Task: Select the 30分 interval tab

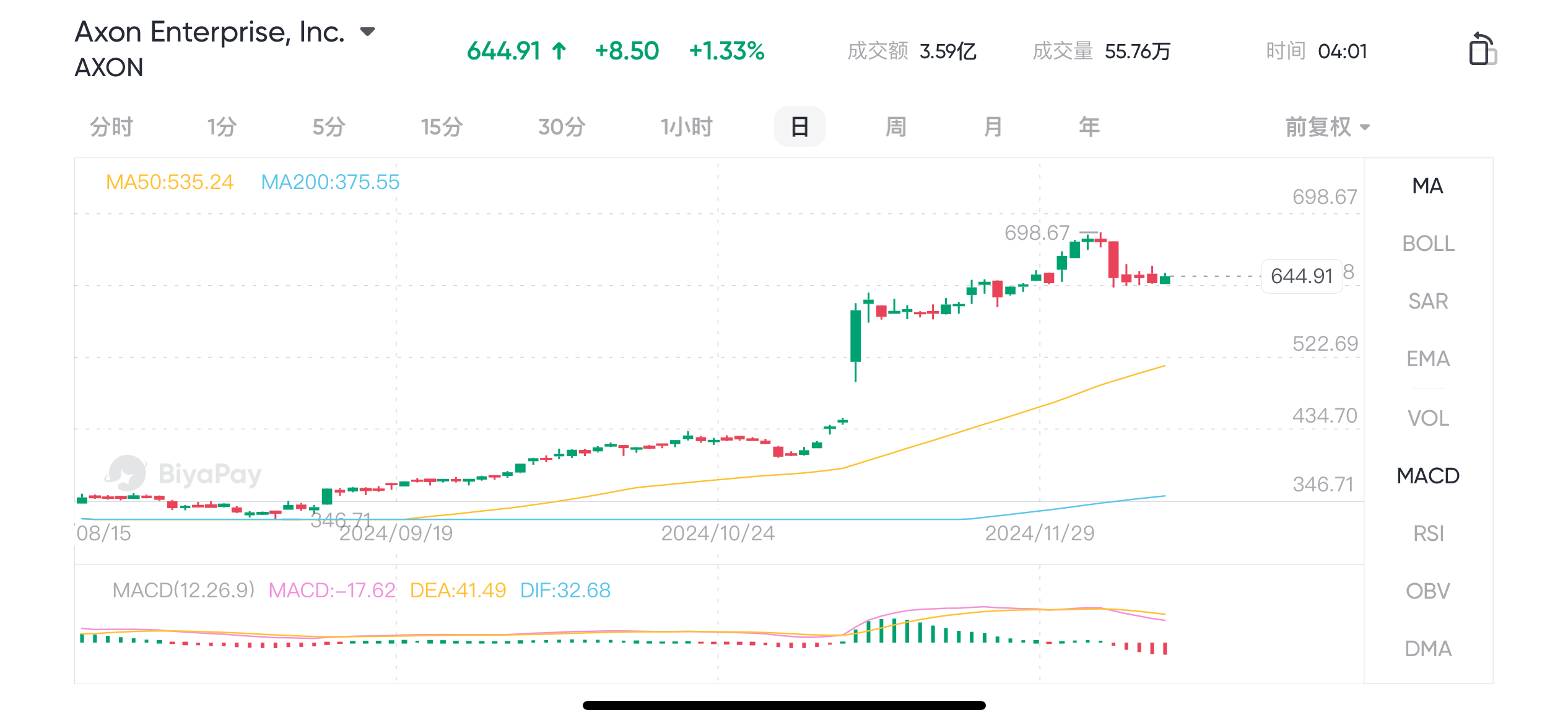Action: coord(562,127)
